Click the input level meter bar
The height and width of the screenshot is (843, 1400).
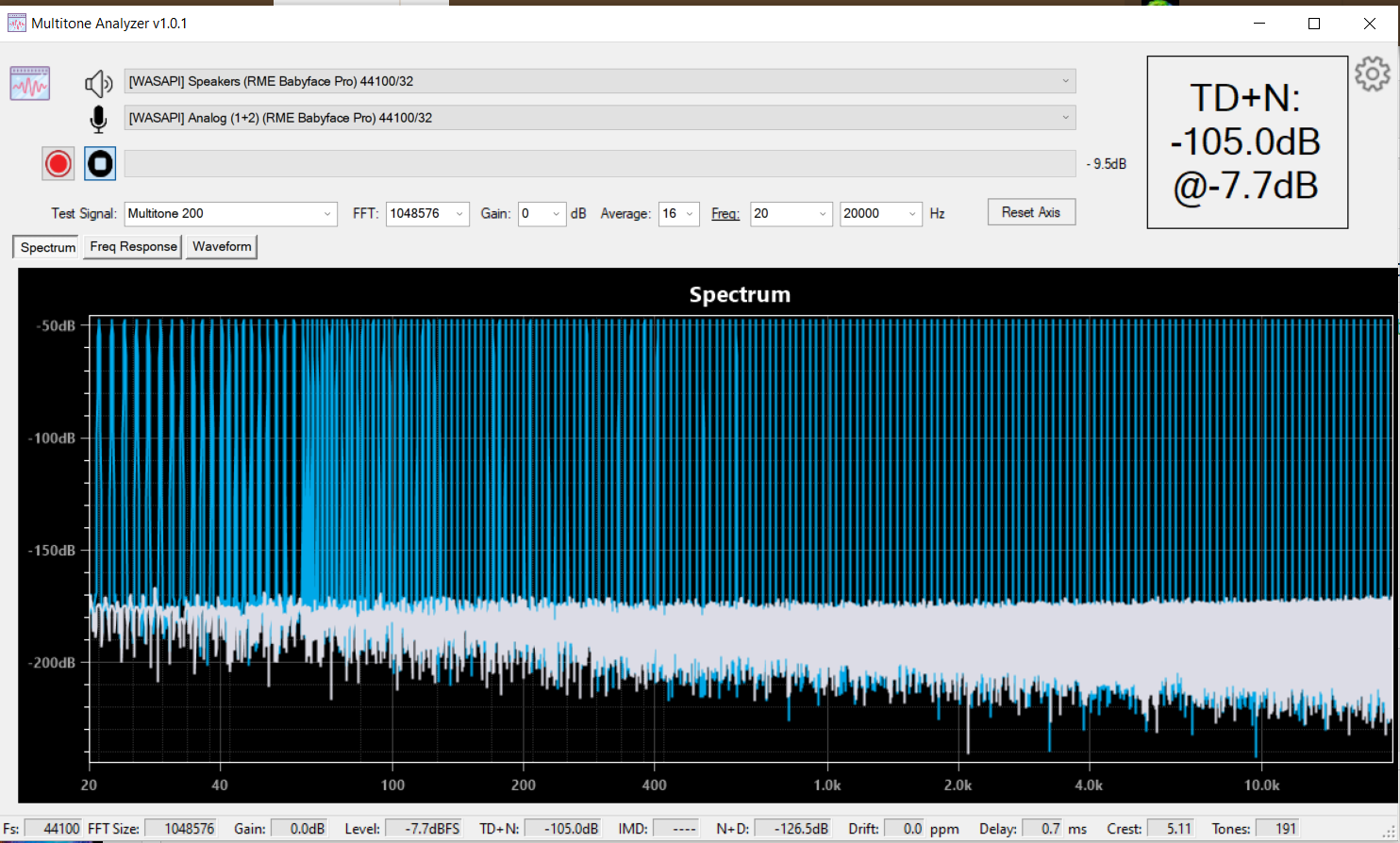[600, 164]
